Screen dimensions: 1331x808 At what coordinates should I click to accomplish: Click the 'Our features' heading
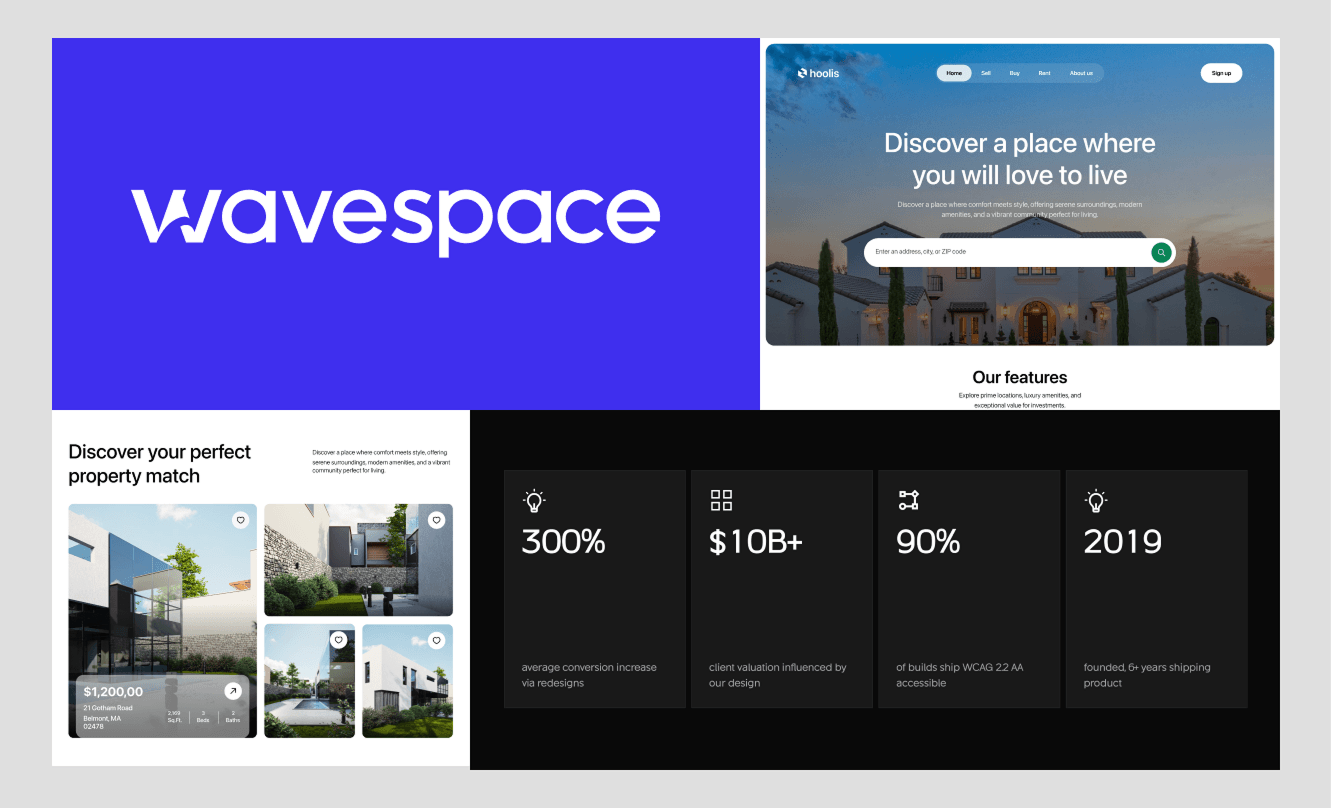[x=1020, y=377]
